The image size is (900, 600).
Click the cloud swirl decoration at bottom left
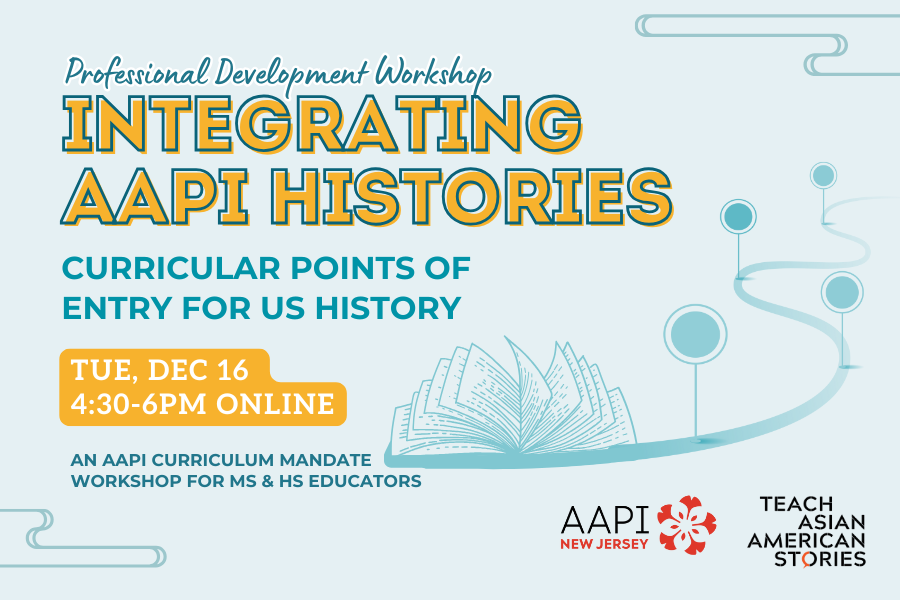pos(40,530)
